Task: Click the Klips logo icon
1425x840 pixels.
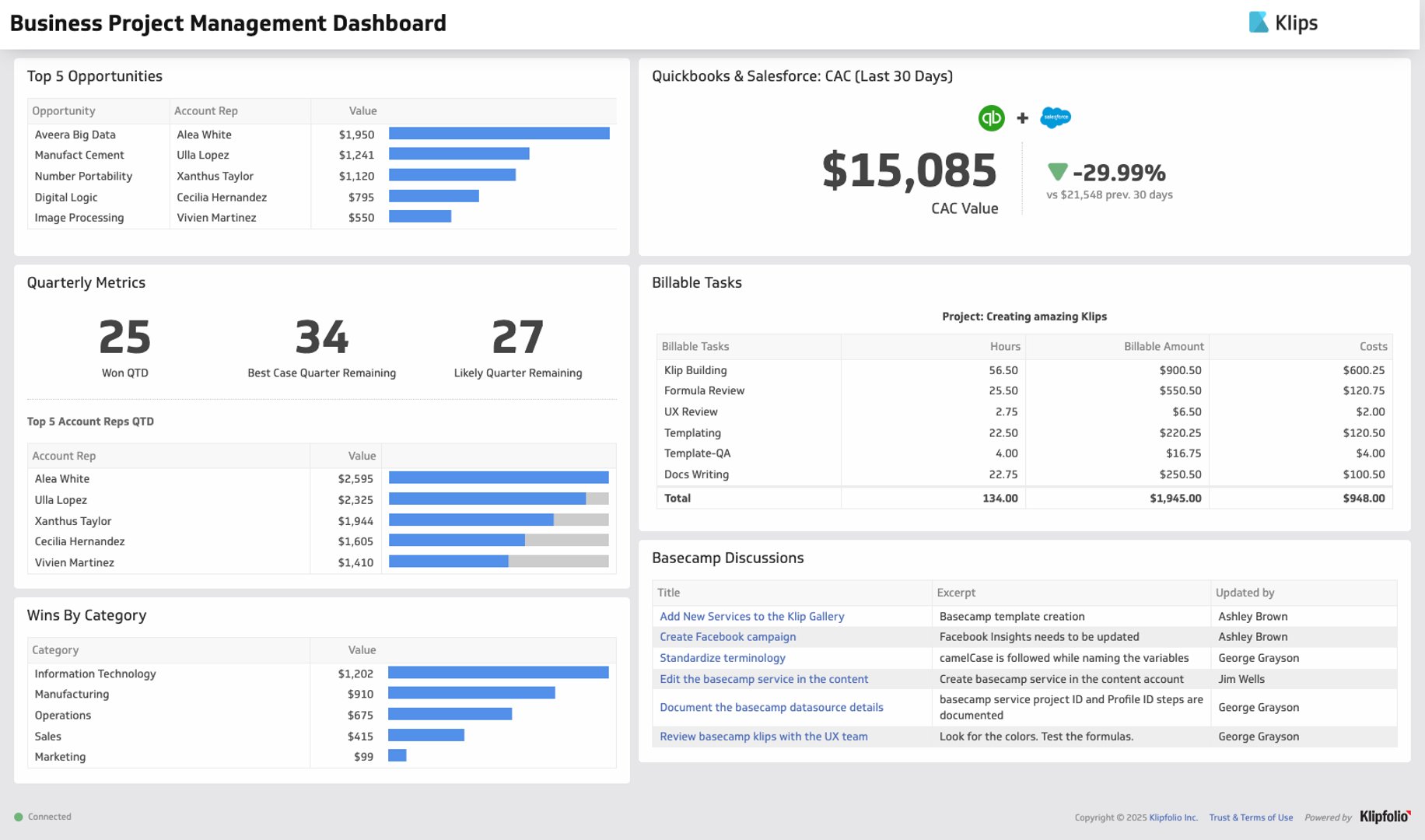Action: pyautogui.click(x=1258, y=23)
